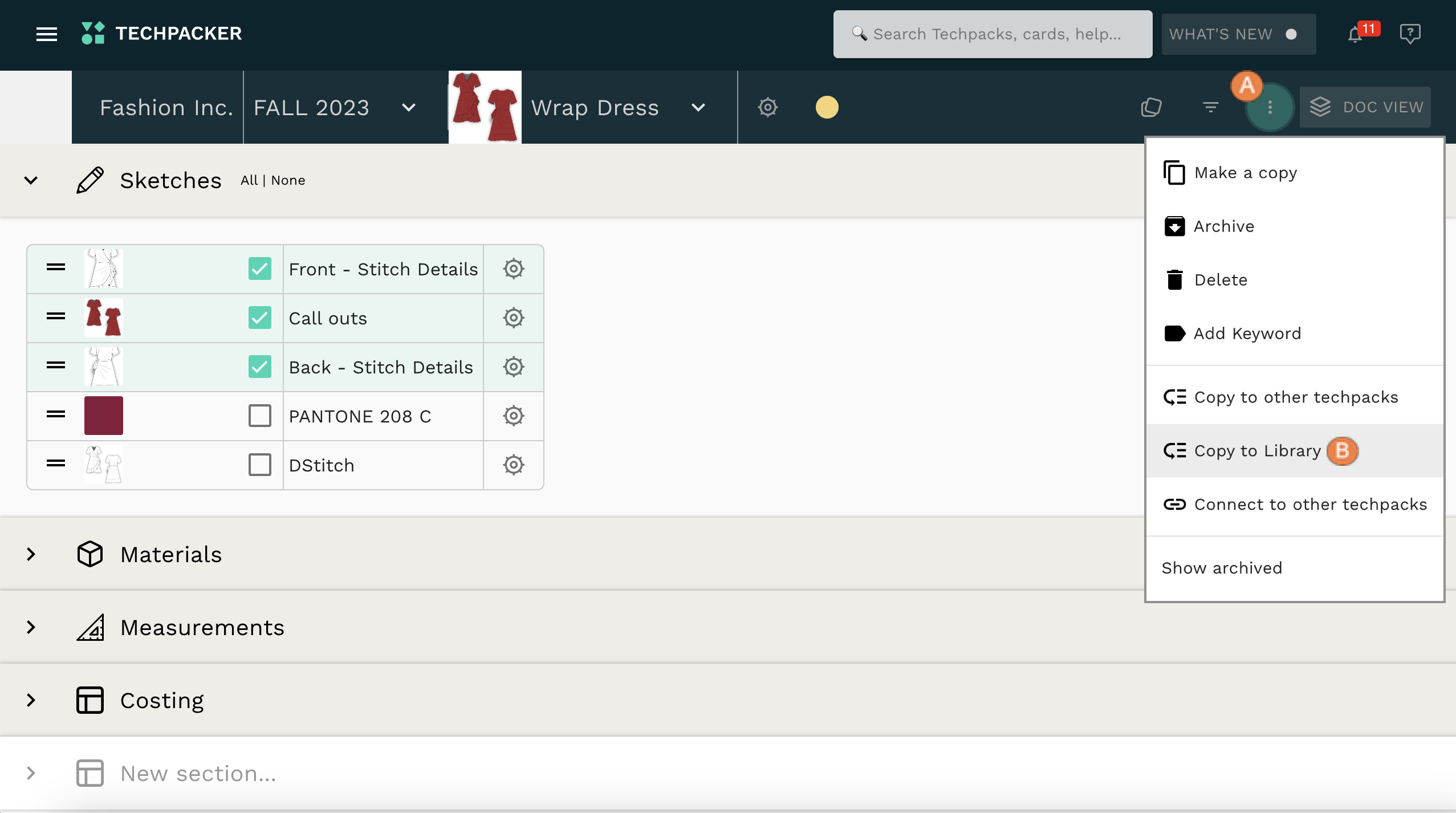Expand the Measurements section
This screenshot has height=813, width=1456.
click(x=31, y=627)
